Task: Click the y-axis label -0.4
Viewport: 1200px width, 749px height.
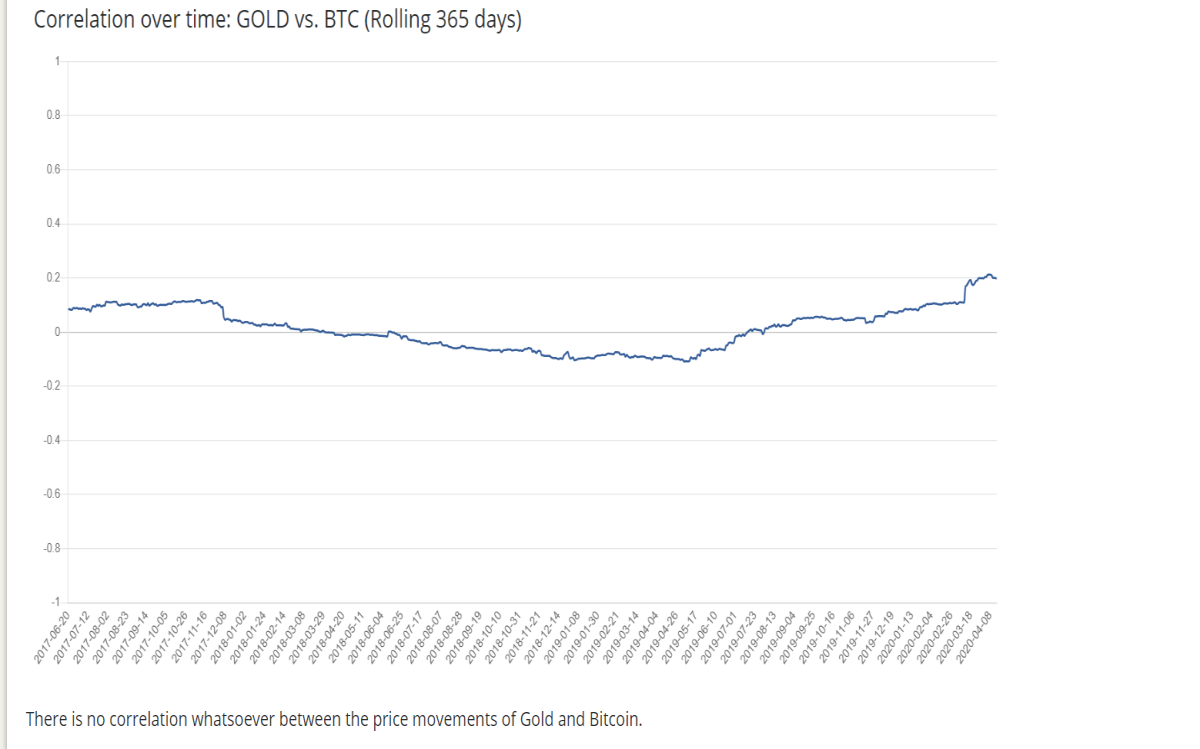Action: point(52,440)
